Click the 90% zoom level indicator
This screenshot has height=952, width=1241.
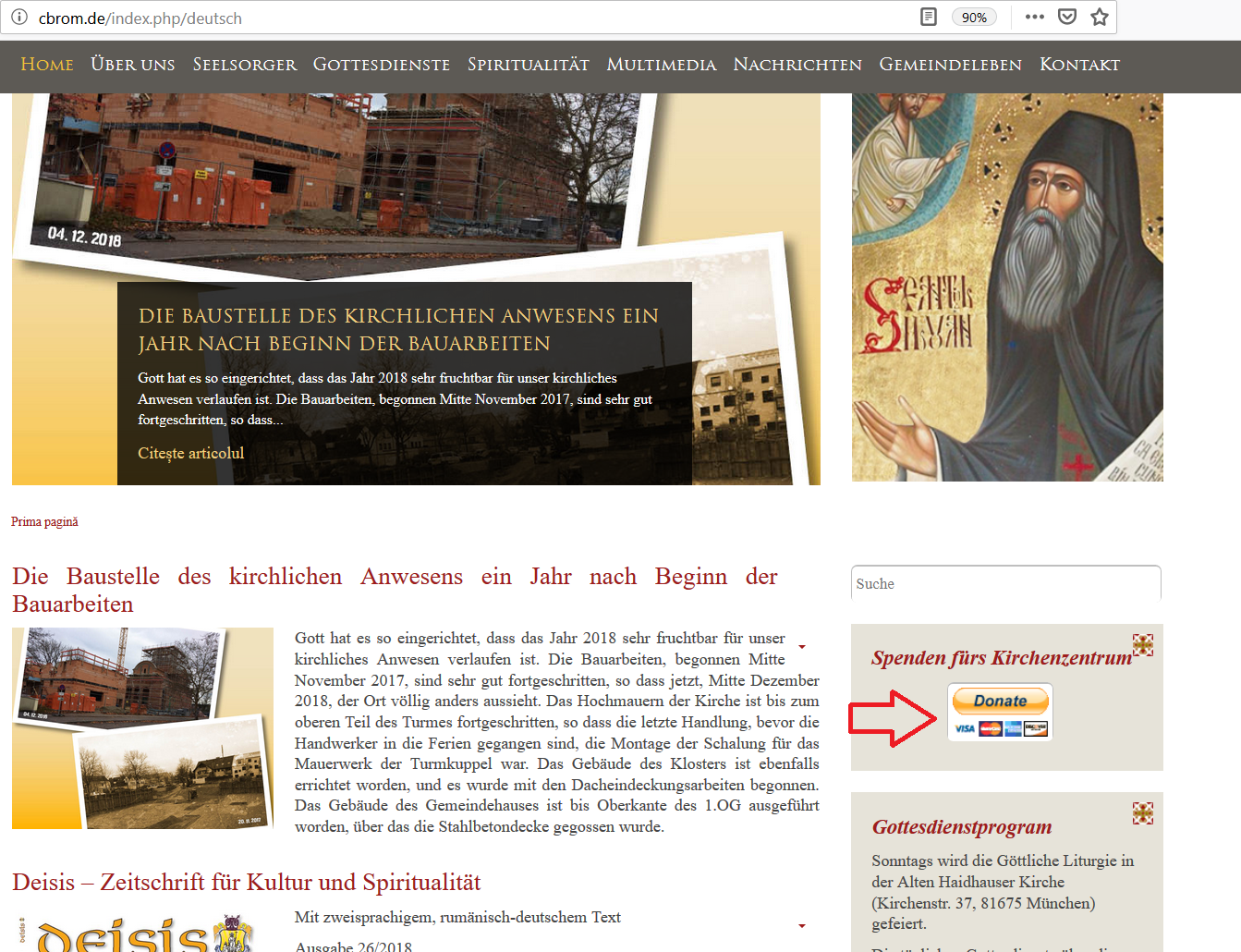coord(974,18)
